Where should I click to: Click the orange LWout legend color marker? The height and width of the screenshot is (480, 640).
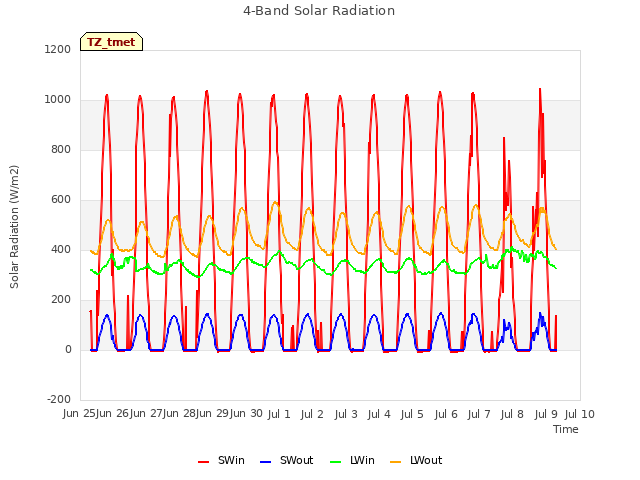pyautogui.click(x=396, y=462)
